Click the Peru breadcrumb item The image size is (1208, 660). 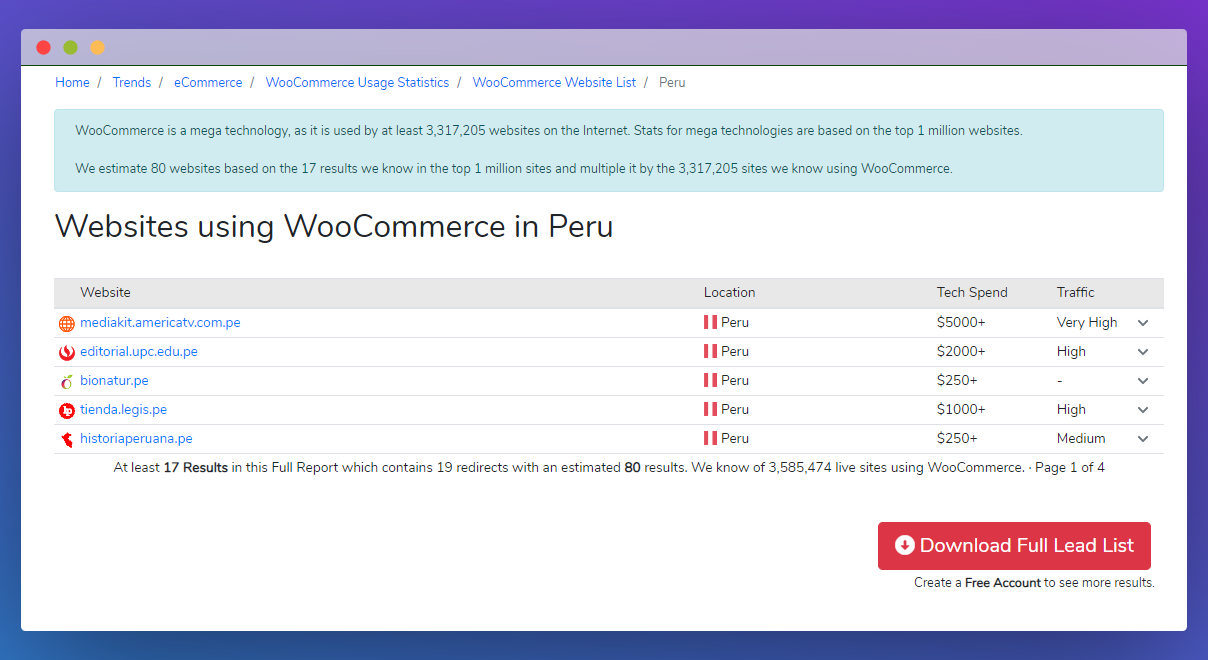click(672, 83)
